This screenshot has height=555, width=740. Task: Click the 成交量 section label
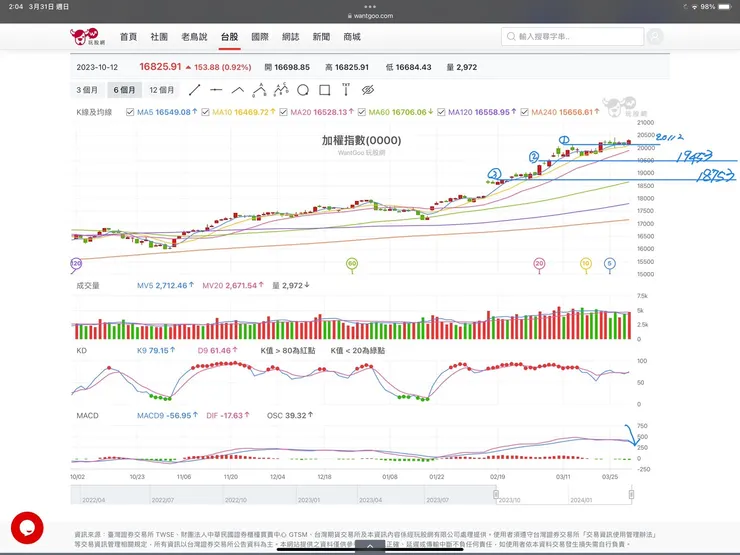coord(88,286)
